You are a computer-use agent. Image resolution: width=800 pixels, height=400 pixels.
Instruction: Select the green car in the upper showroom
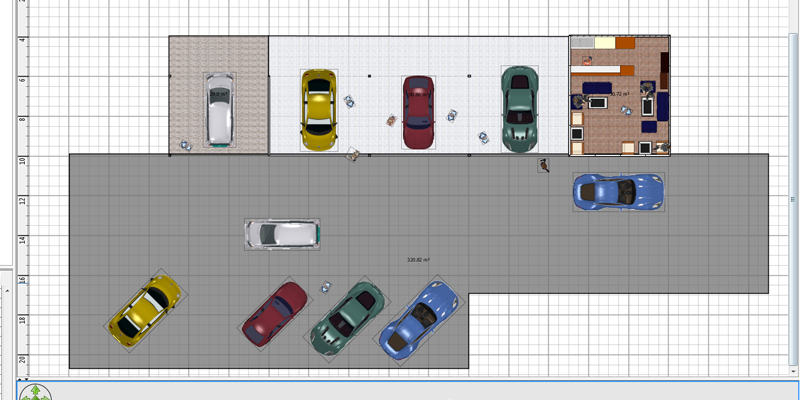coord(518,108)
